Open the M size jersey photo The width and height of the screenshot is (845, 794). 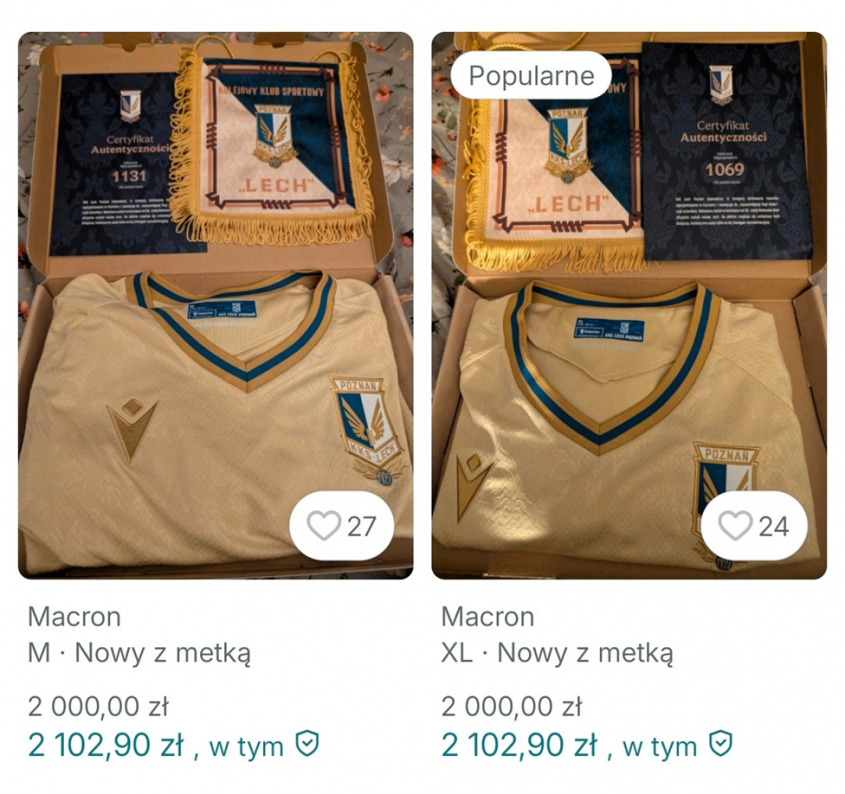pyautogui.click(x=216, y=306)
